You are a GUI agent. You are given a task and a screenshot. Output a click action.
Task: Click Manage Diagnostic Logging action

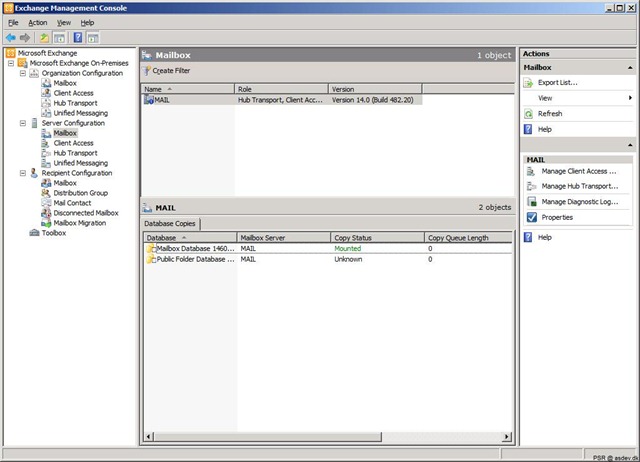(x=580, y=202)
